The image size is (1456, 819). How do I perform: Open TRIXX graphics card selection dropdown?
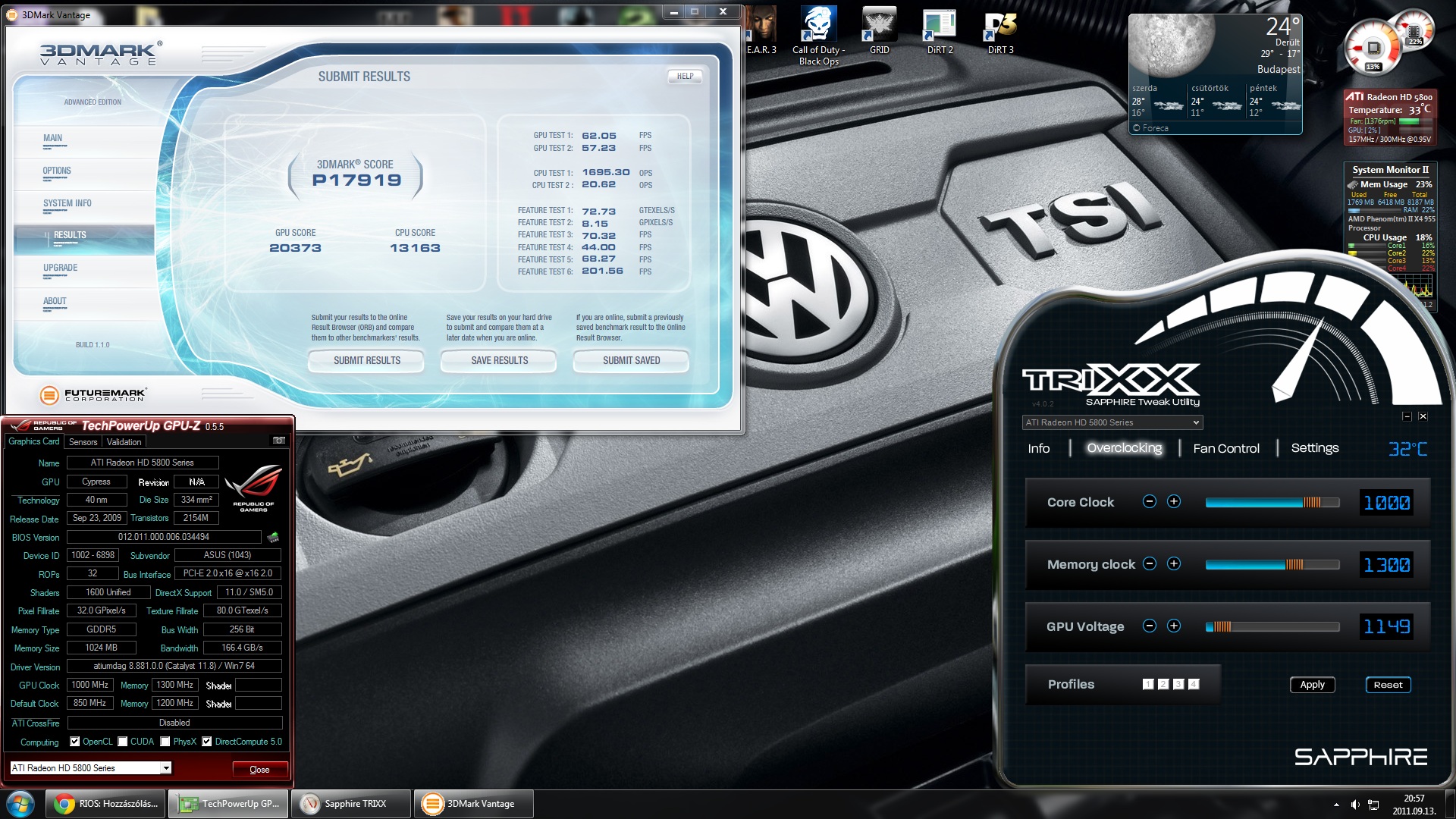(1112, 422)
